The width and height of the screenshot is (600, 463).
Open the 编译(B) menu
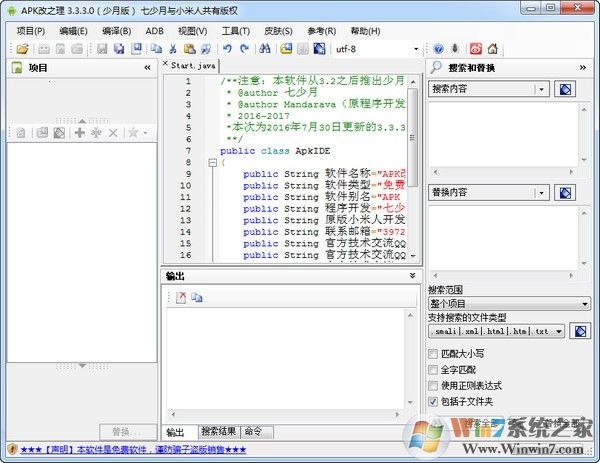tap(117, 31)
